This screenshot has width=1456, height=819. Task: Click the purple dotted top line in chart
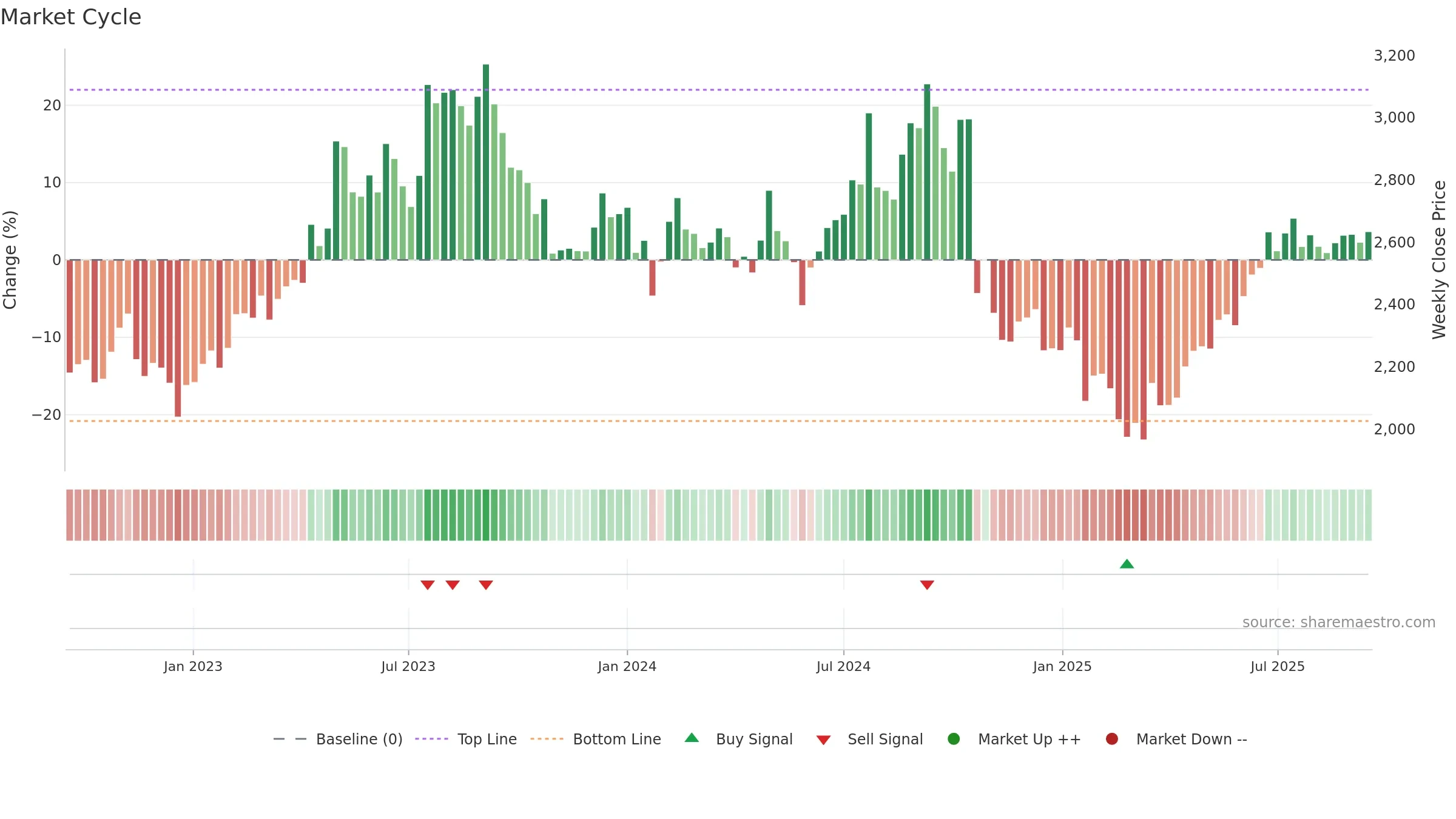click(719, 90)
